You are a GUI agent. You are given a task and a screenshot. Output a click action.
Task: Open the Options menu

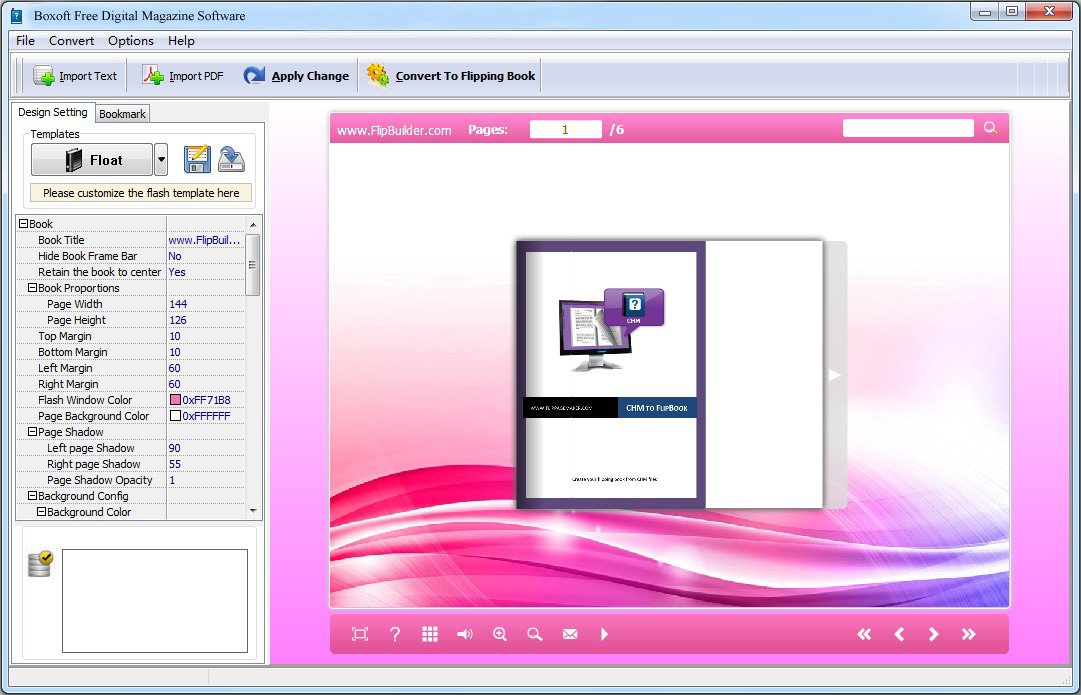[130, 41]
